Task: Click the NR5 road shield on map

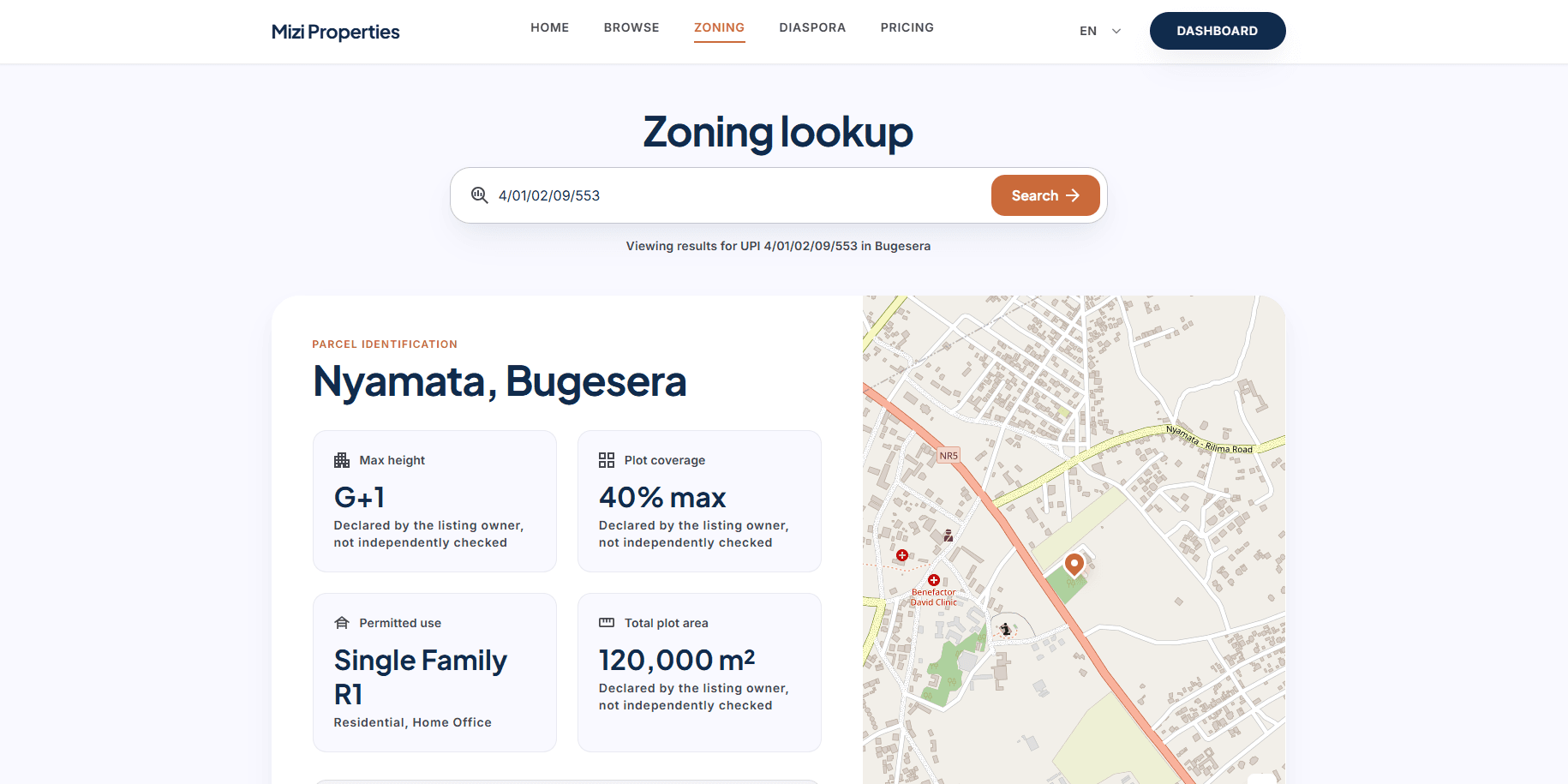Action: [949, 456]
